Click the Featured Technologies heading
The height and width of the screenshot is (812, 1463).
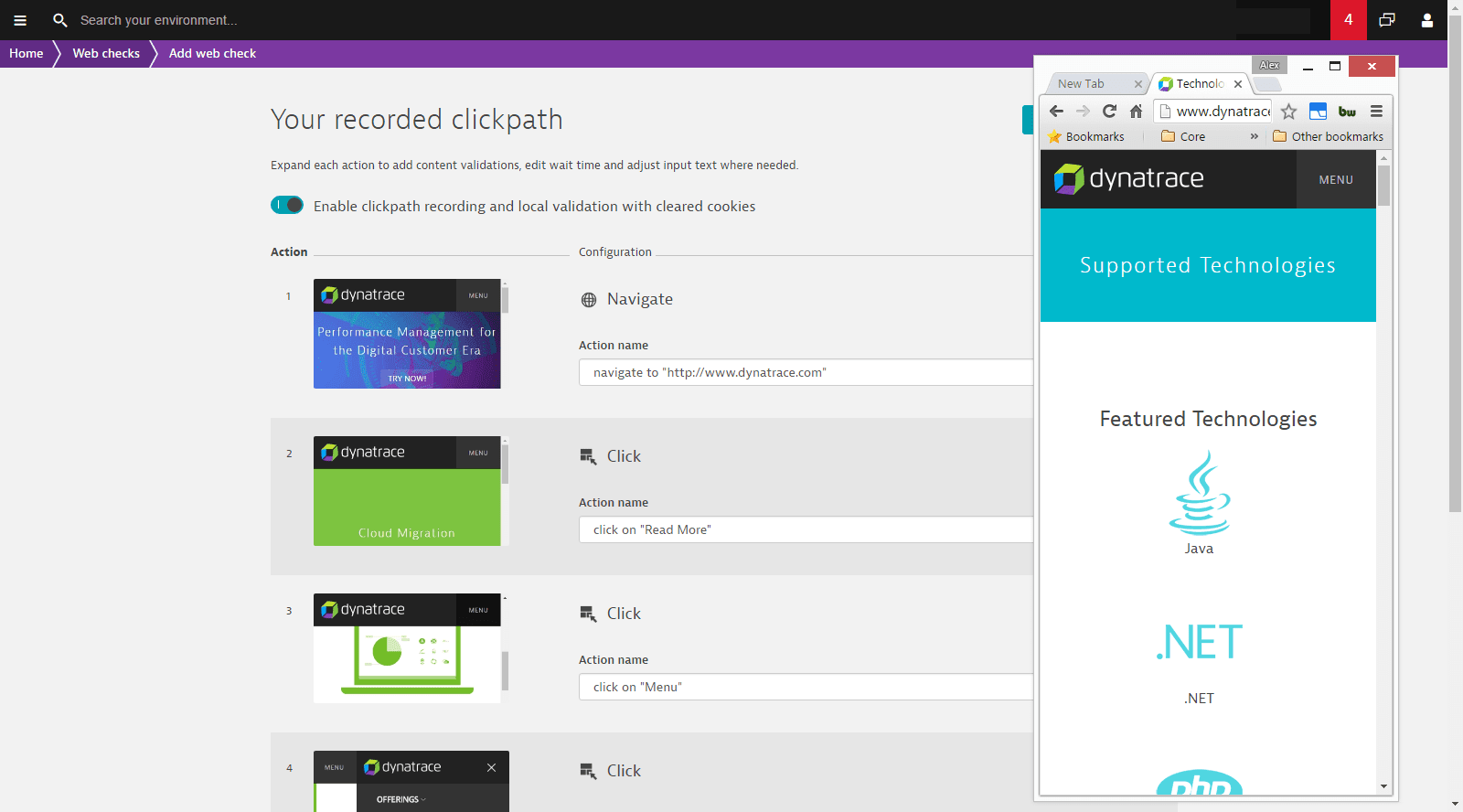tap(1208, 419)
